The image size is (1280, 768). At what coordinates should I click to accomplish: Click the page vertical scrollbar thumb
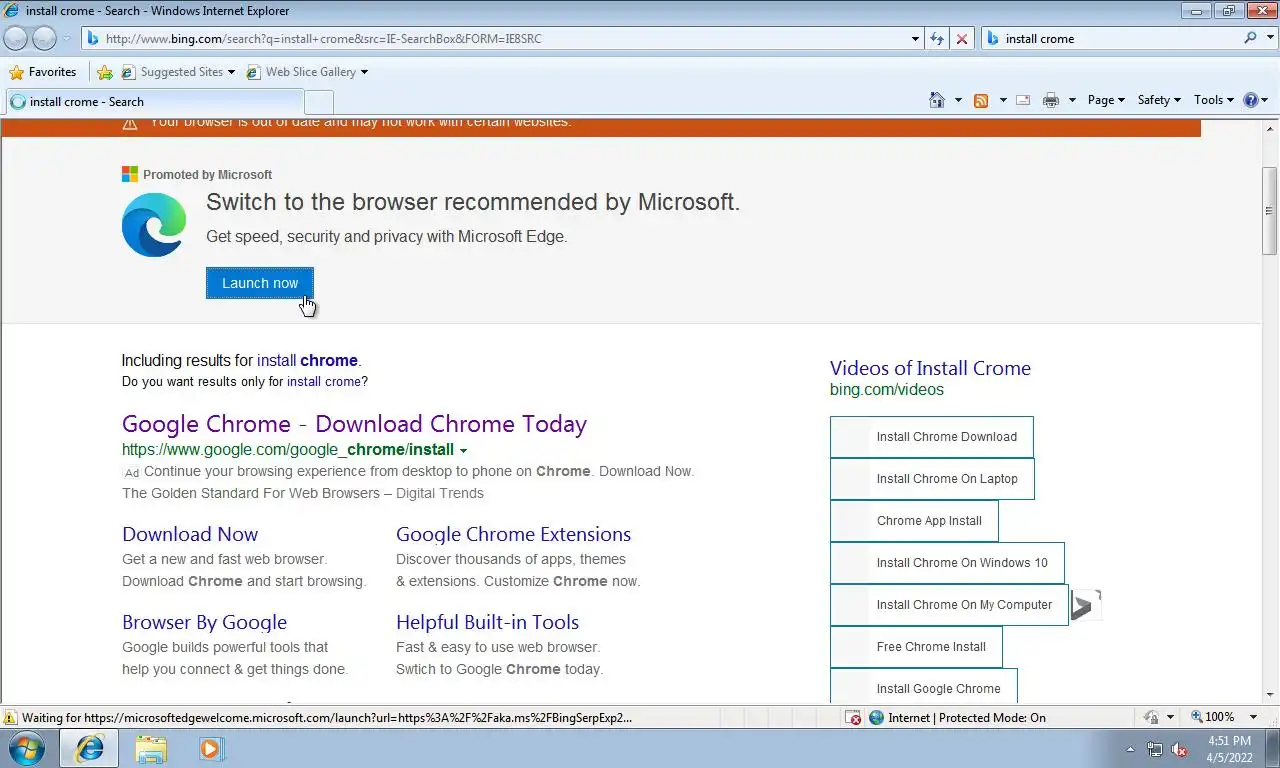click(1269, 211)
